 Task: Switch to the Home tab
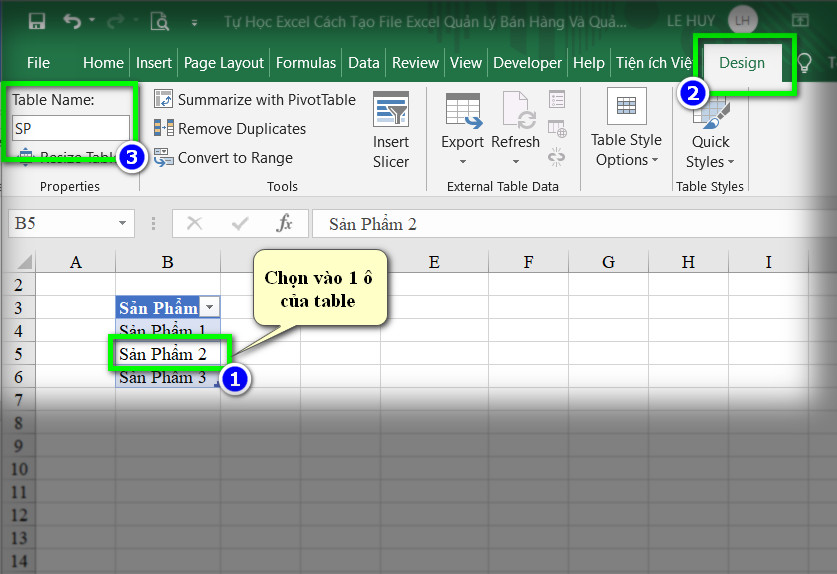(x=103, y=63)
